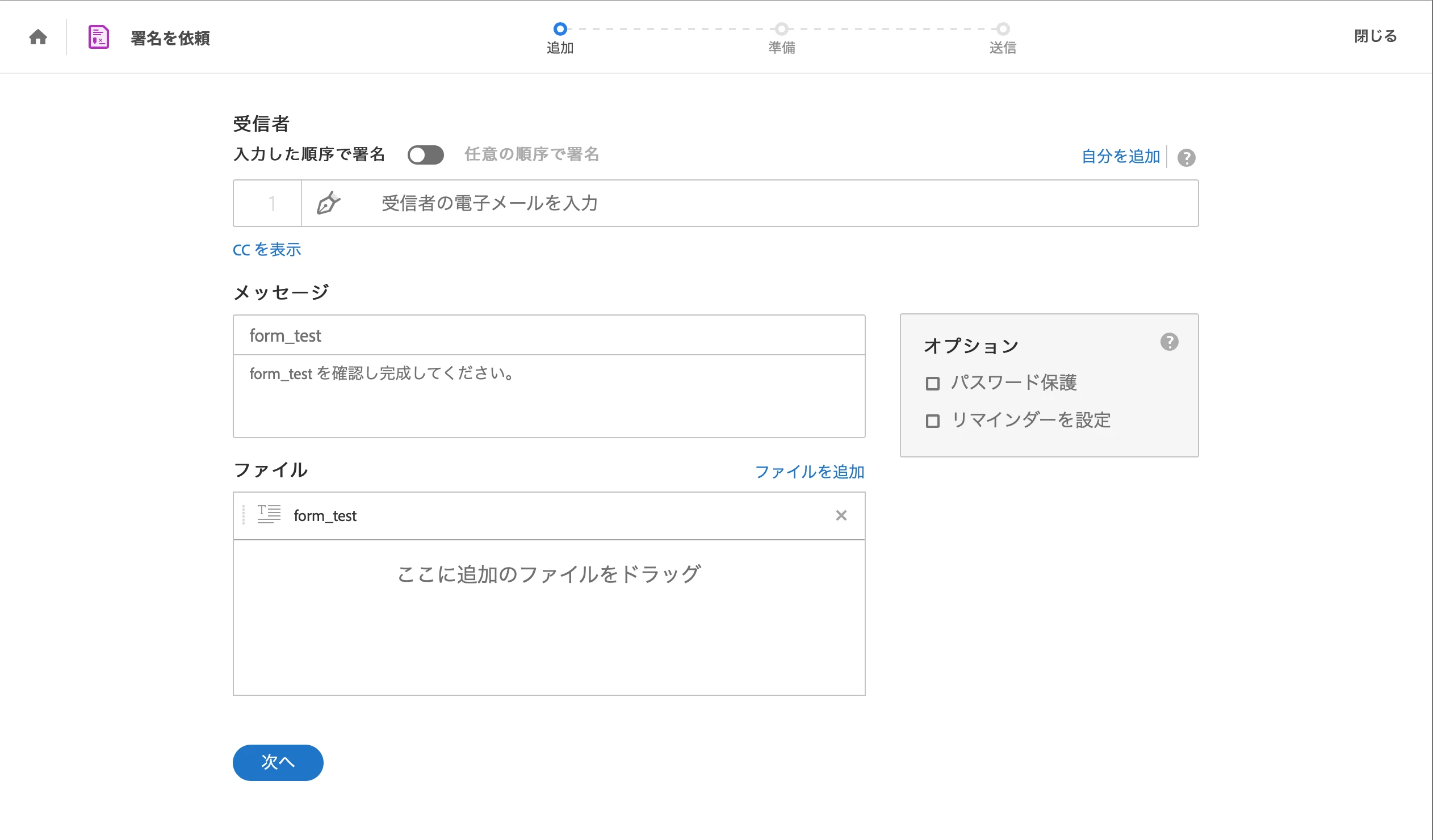1433x840 pixels.
Task: Click the form_test file document icon
Action: tap(269, 514)
